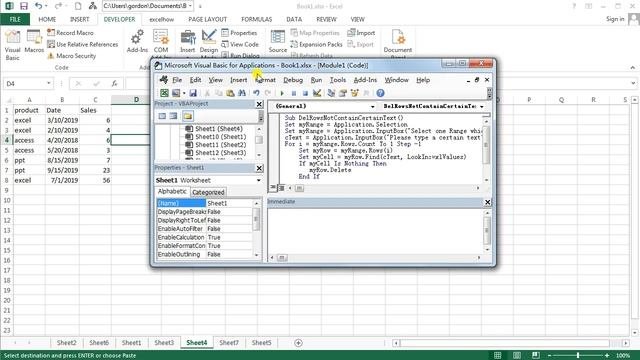This screenshot has width=640, height=360.
Task: Save Book1 from the VBA toolbar
Action: coord(193,93)
